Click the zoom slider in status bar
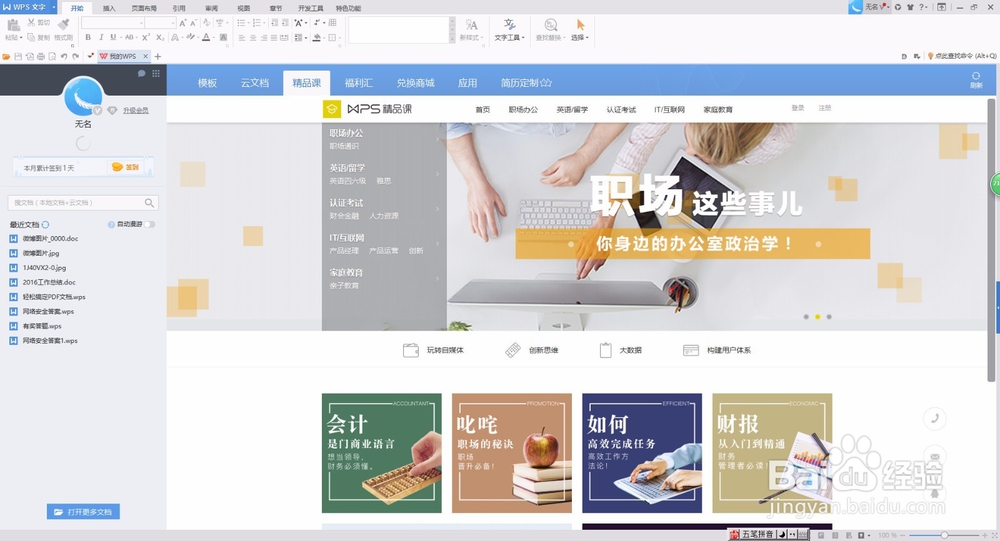Image resolution: width=1000 pixels, height=541 pixels. tap(944, 535)
